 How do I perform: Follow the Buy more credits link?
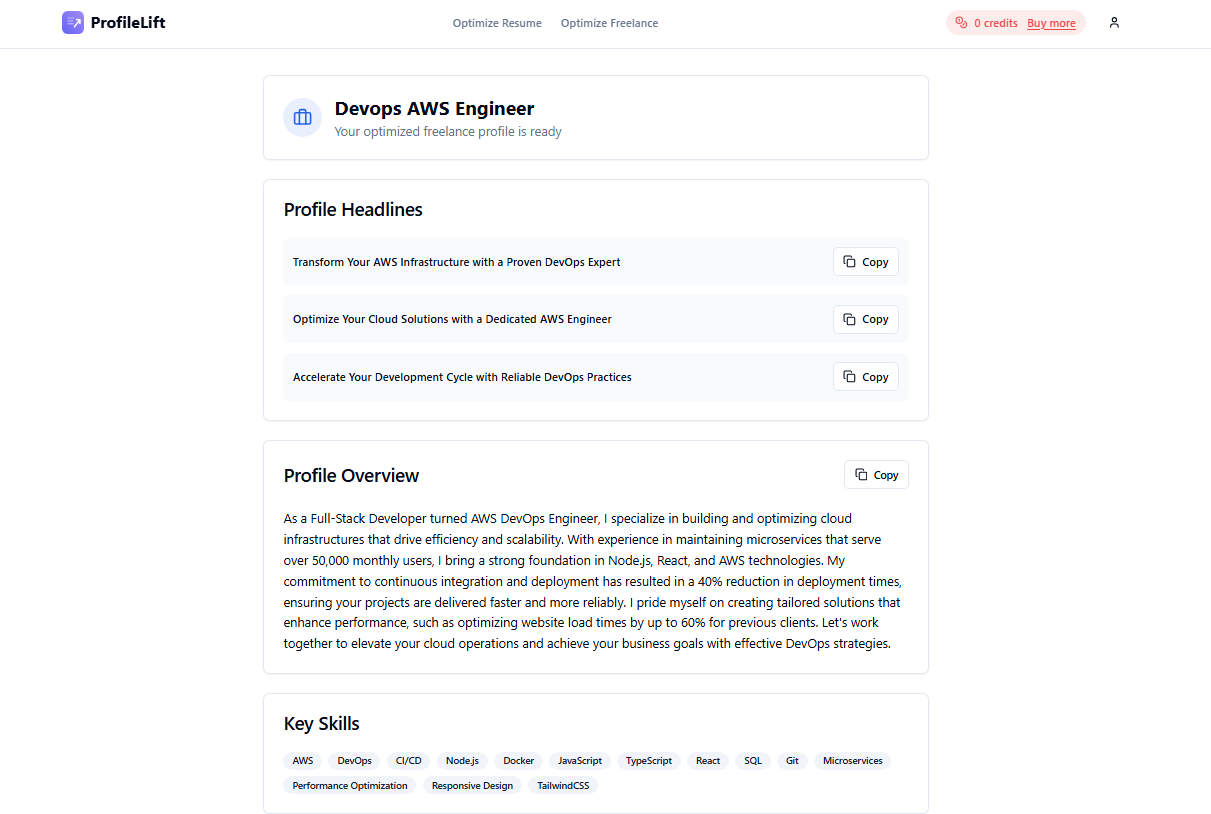click(x=1051, y=23)
